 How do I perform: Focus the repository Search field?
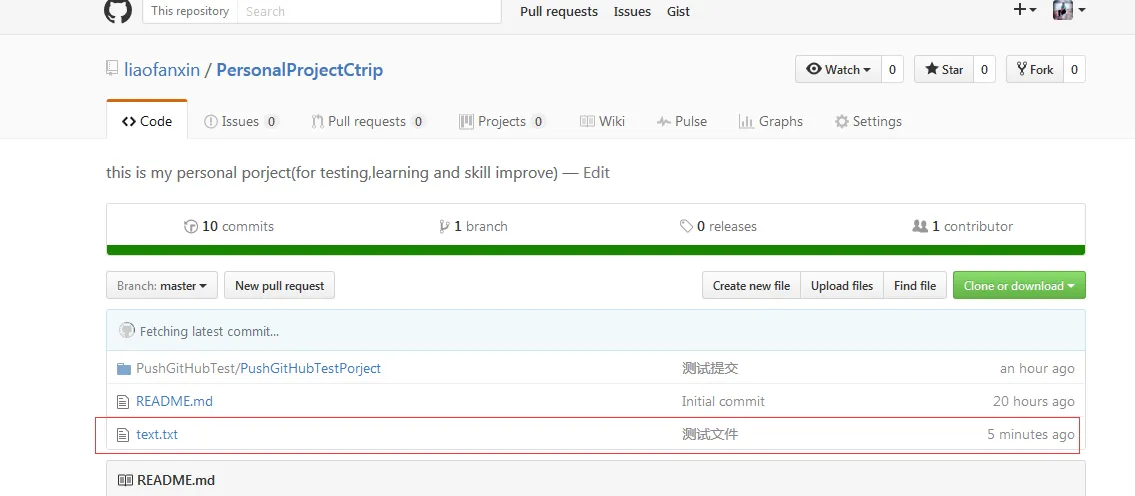[x=369, y=11]
